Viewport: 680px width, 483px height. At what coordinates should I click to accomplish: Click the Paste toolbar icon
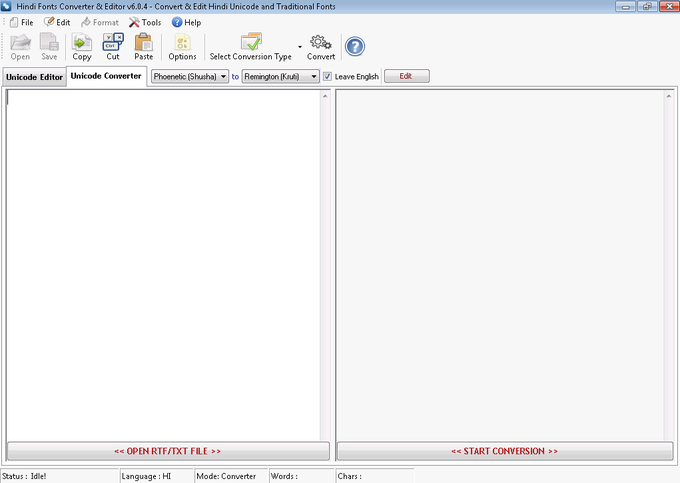pos(144,47)
